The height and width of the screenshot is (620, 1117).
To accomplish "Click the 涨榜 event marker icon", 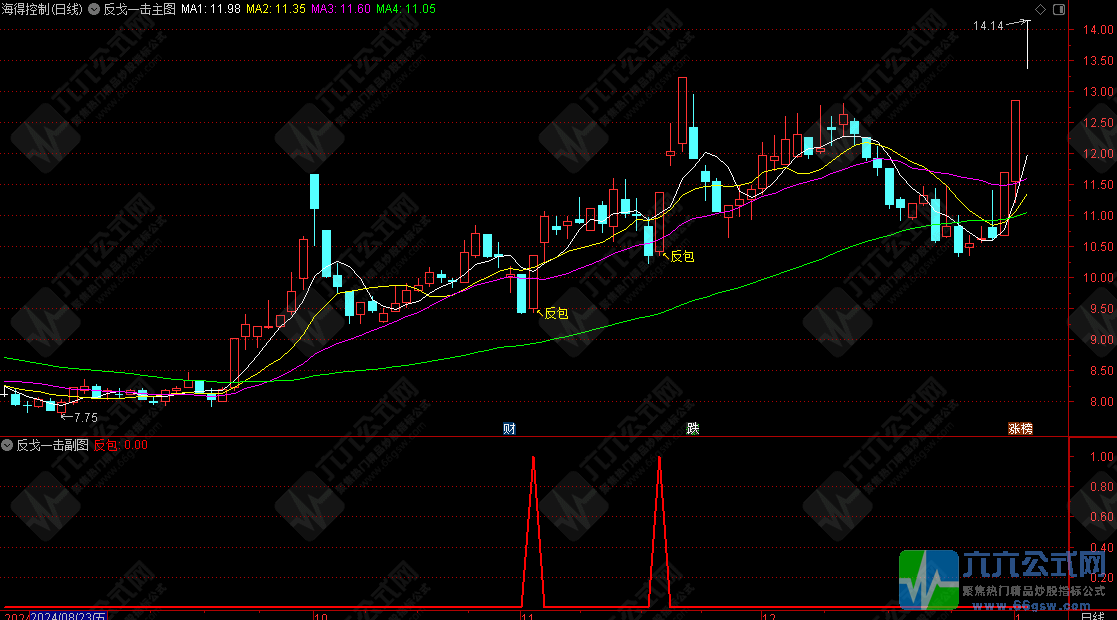I will pos(1019,428).
